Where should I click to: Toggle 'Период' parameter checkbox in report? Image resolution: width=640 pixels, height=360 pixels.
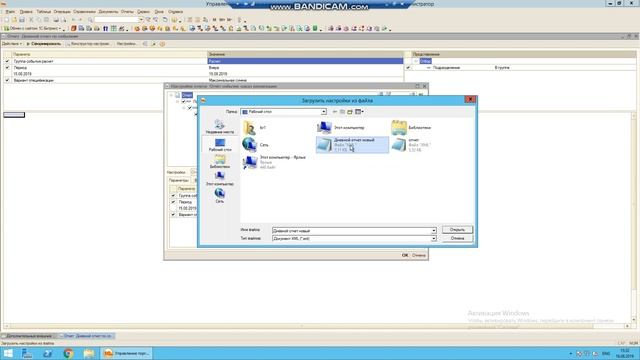(7, 68)
